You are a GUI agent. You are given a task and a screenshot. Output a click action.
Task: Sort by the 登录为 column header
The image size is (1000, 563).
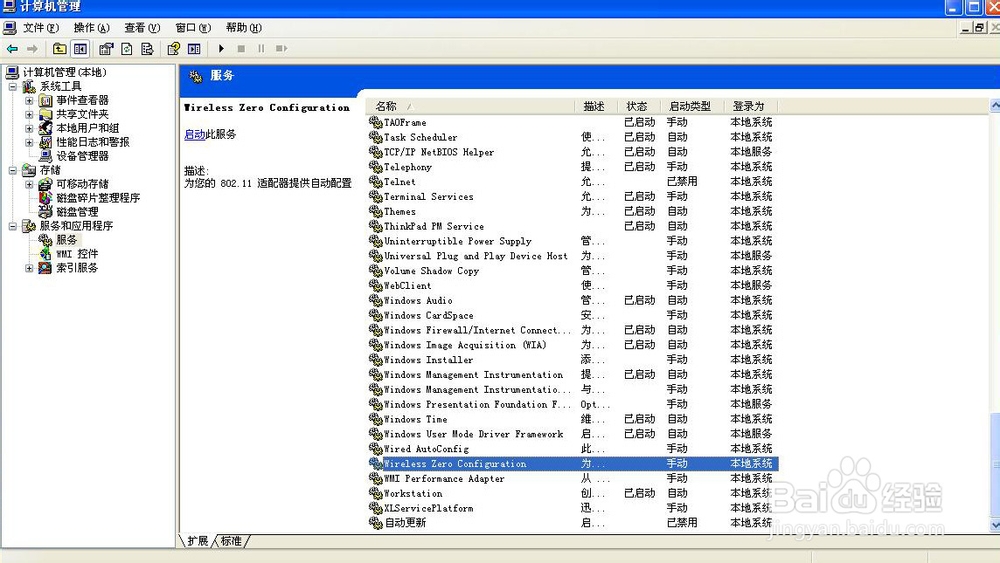pyautogui.click(x=751, y=106)
